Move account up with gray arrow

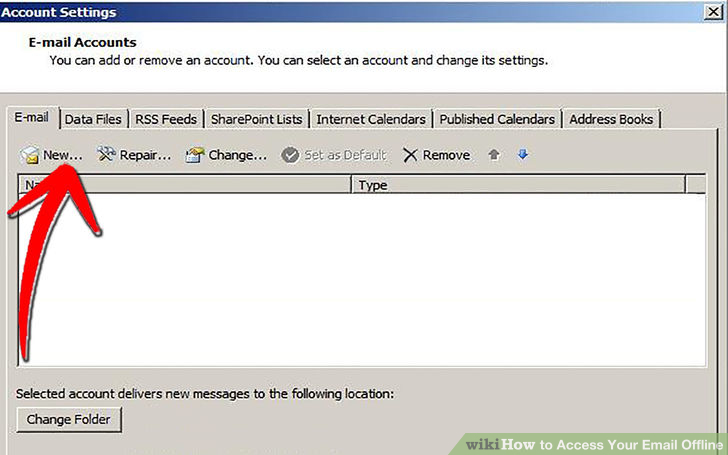coord(494,155)
